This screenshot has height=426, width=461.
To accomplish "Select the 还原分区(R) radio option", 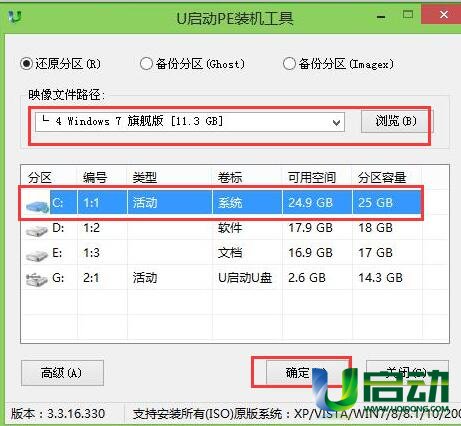I will [x=26, y=64].
